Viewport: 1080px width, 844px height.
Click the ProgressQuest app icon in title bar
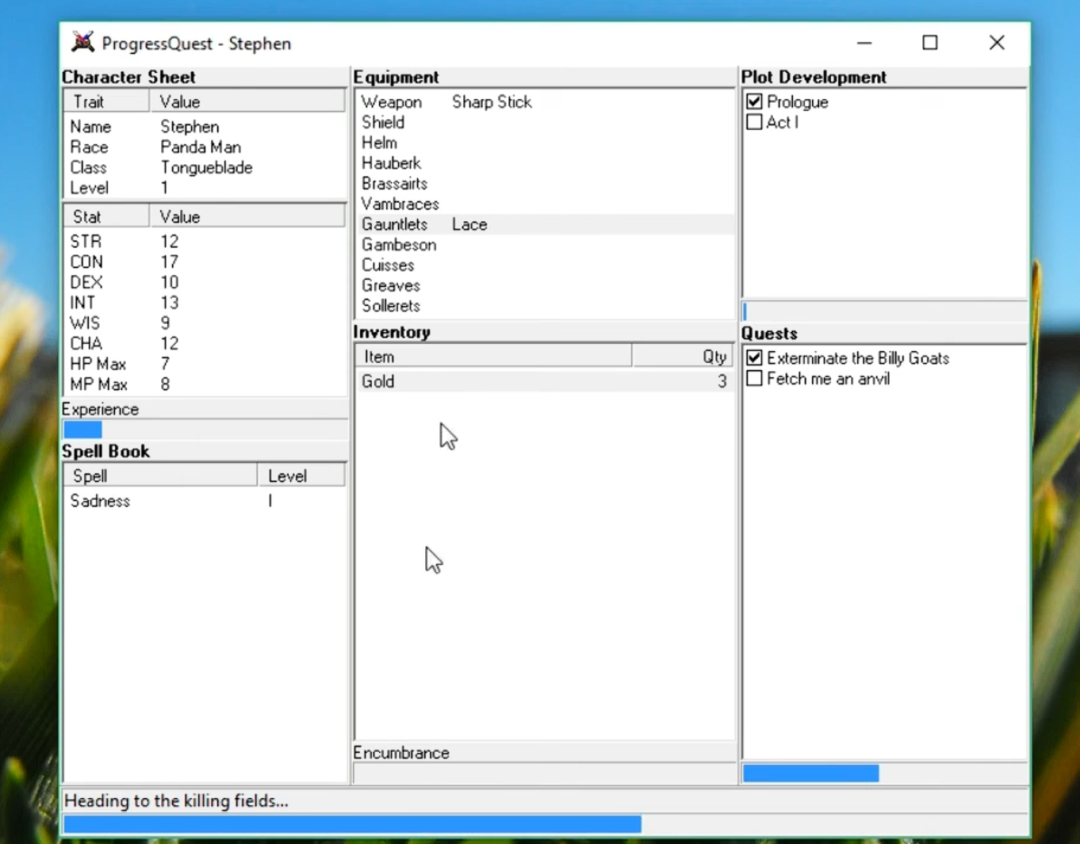click(x=83, y=43)
